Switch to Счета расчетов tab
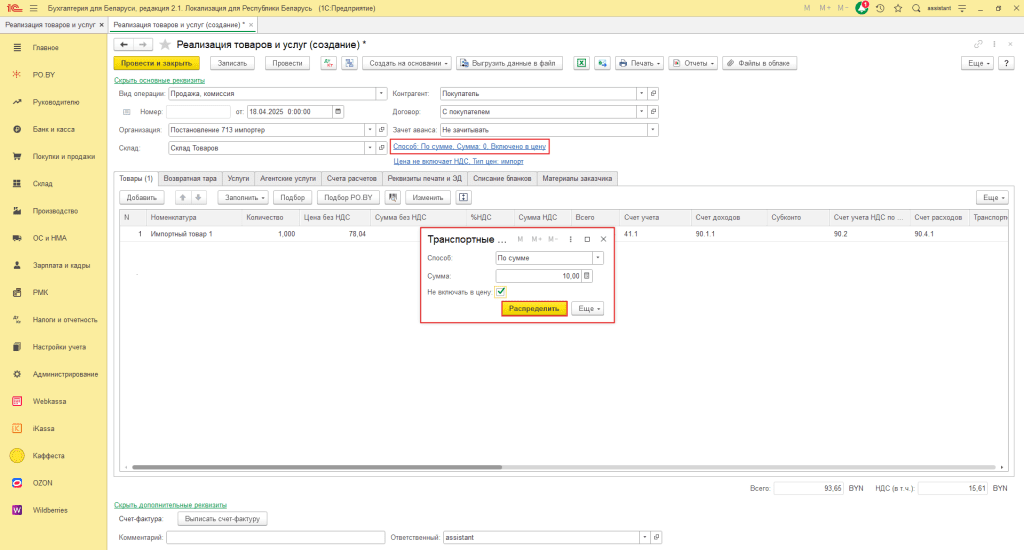 coord(351,178)
